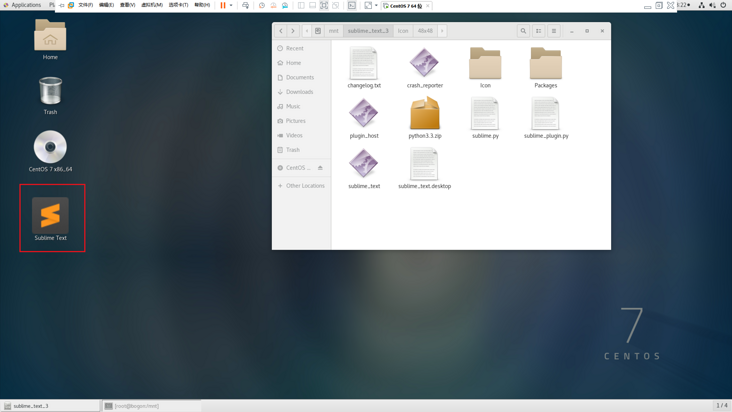Navigate to sublime_text_3 path segment
732x412 pixels.
pyautogui.click(x=368, y=31)
